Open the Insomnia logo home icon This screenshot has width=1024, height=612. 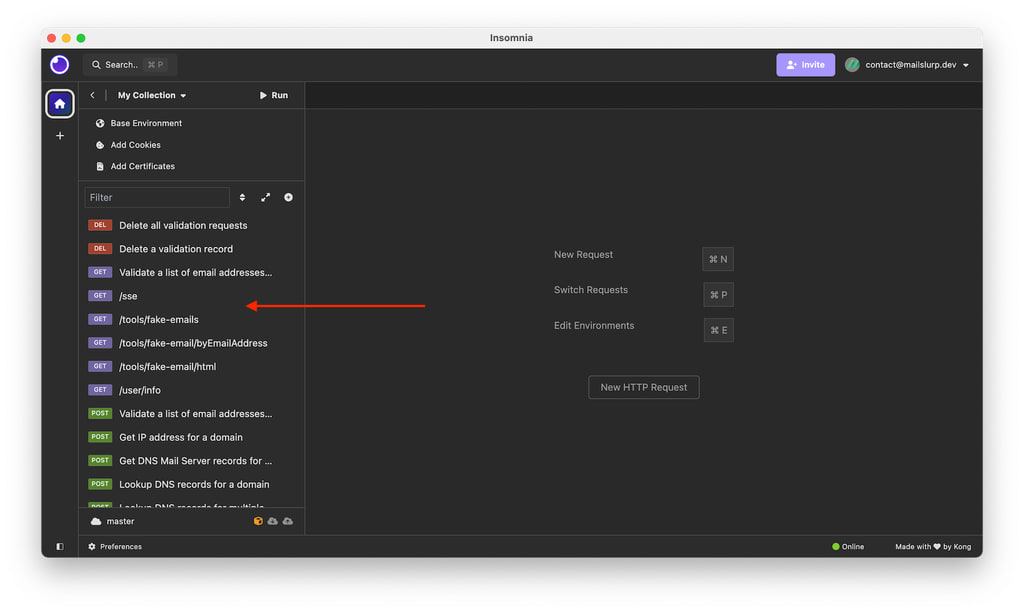[x=59, y=65]
